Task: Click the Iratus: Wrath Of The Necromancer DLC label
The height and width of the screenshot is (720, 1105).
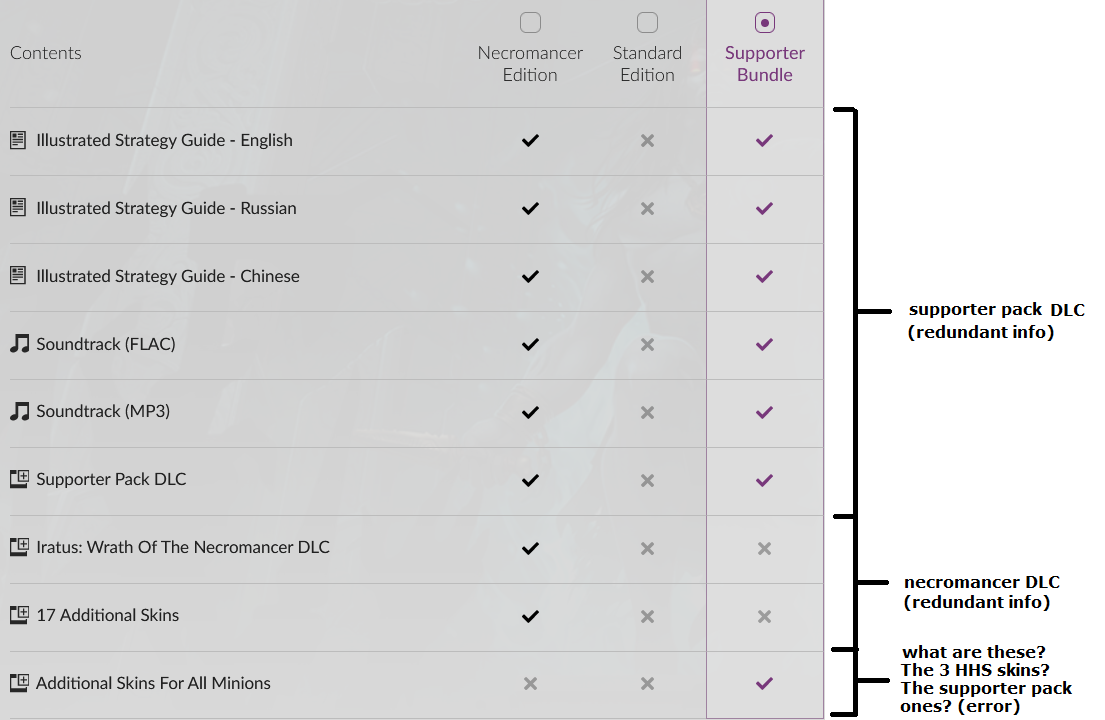Action: pos(183,547)
